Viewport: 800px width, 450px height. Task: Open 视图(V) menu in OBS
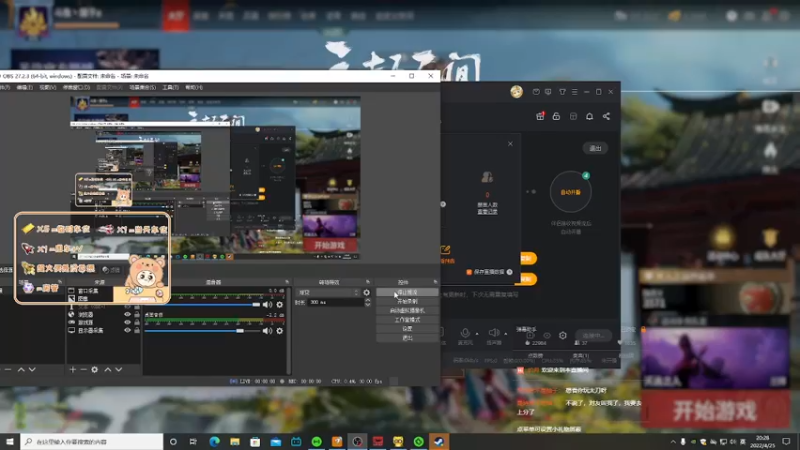pos(47,87)
